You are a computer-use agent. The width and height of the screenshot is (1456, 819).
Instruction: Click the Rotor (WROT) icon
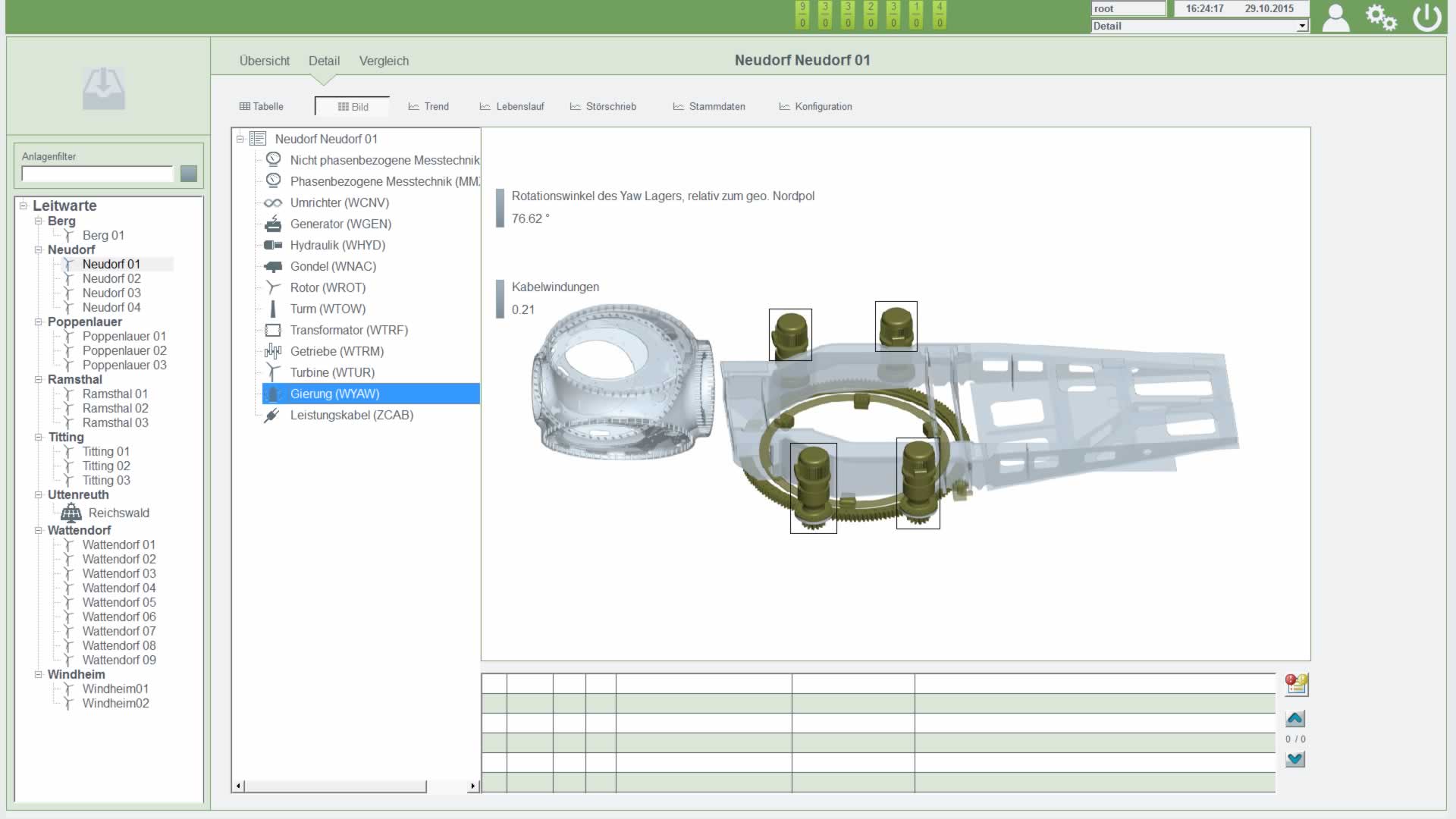tap(273, 287)
